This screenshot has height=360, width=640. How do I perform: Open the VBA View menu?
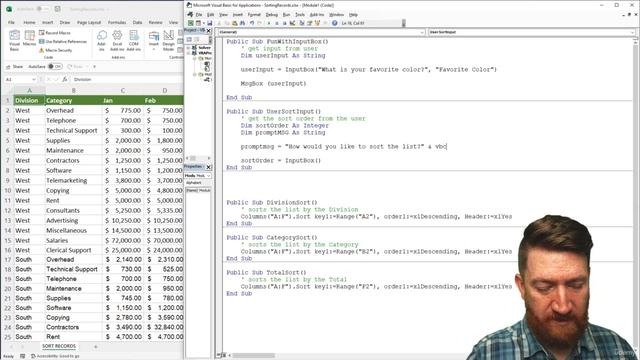tap(223, 15)
